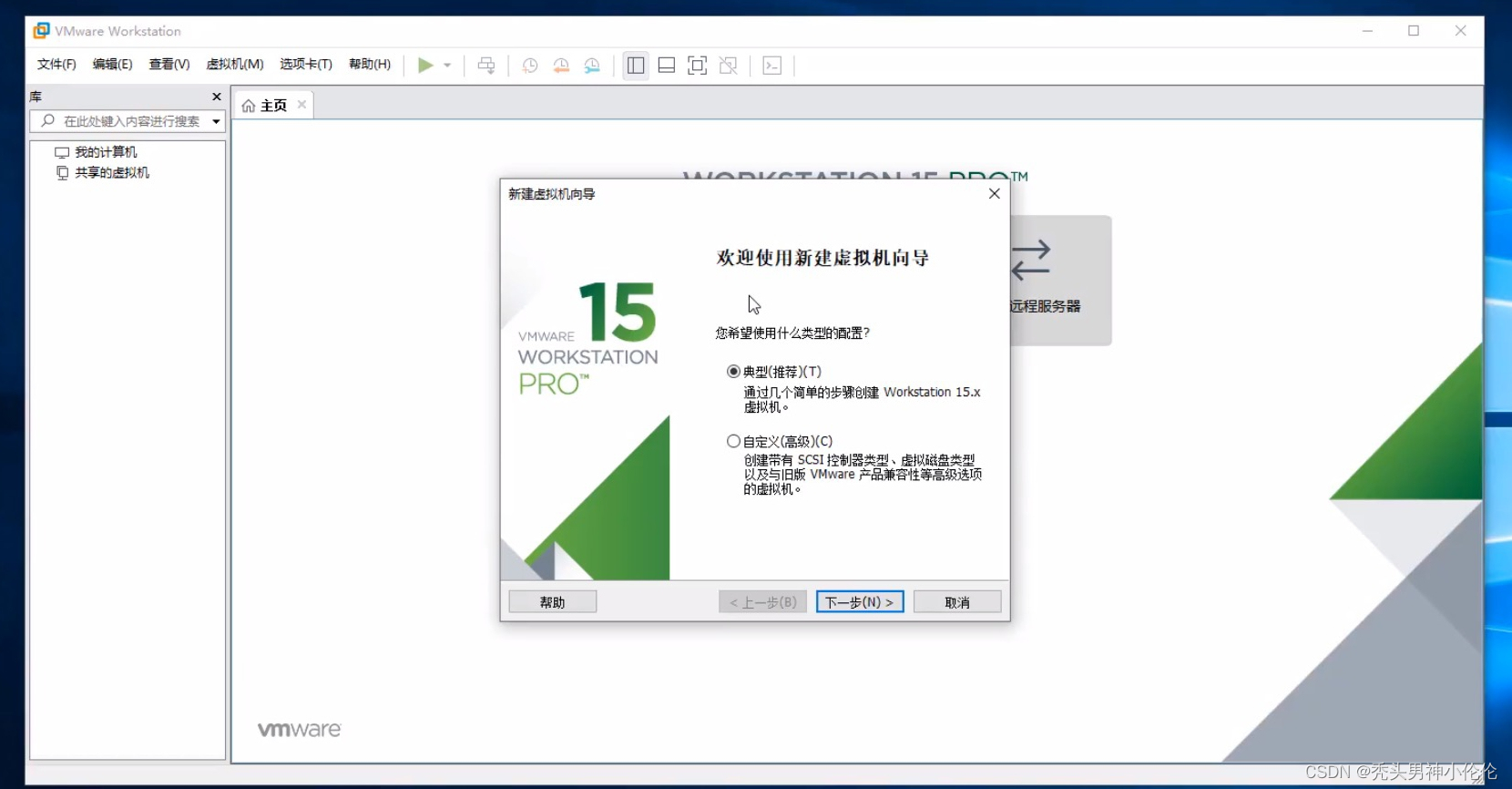Click the VMware Workstation title bar logo

41,31
